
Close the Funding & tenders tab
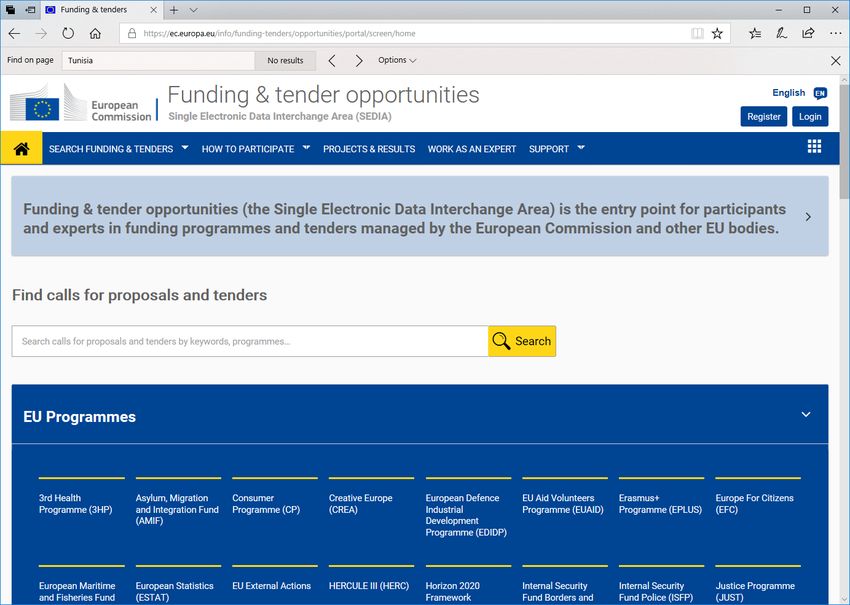click(x=153, y=10)
